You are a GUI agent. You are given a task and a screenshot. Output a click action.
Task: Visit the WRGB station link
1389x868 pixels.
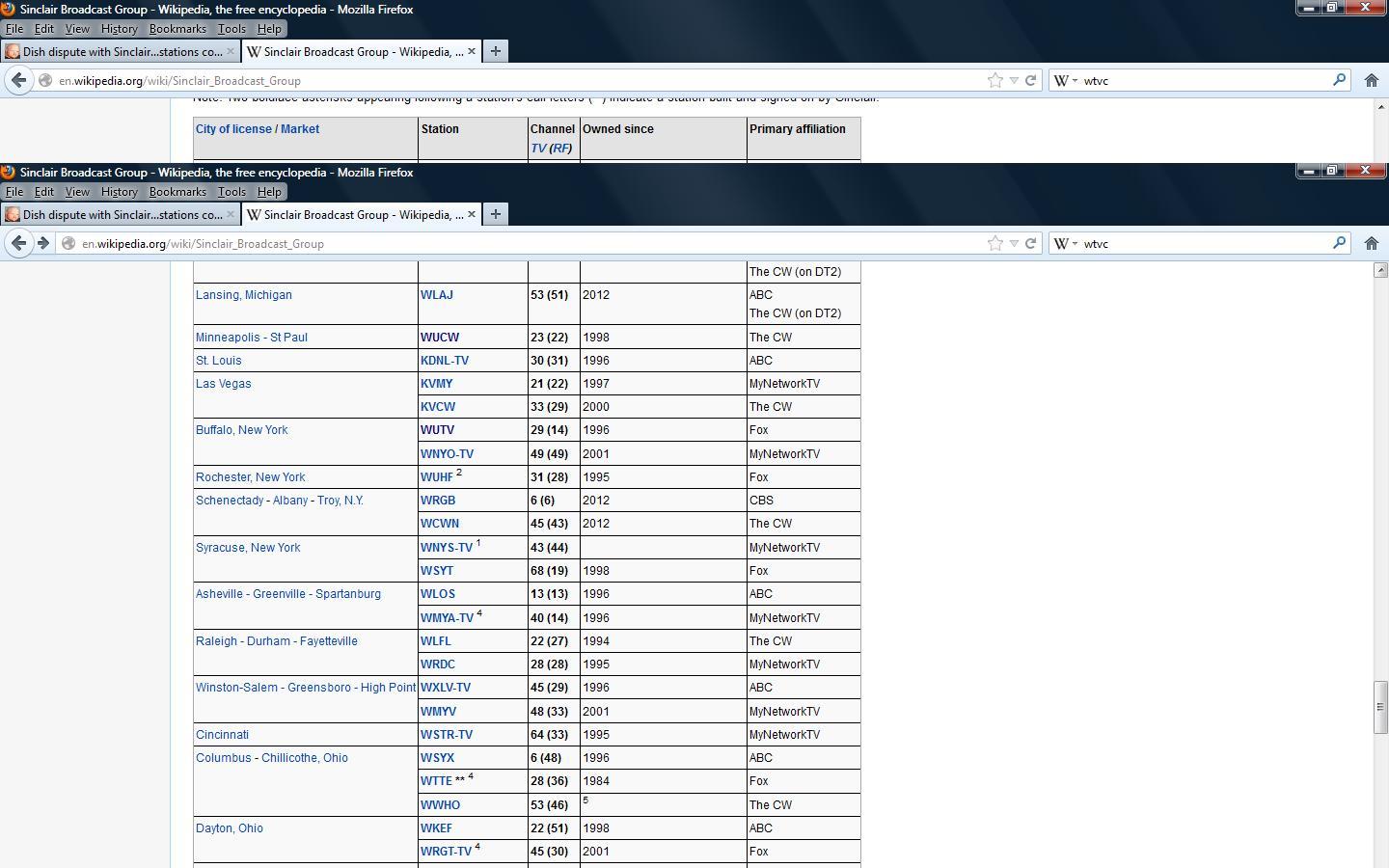tap(438, 501)
